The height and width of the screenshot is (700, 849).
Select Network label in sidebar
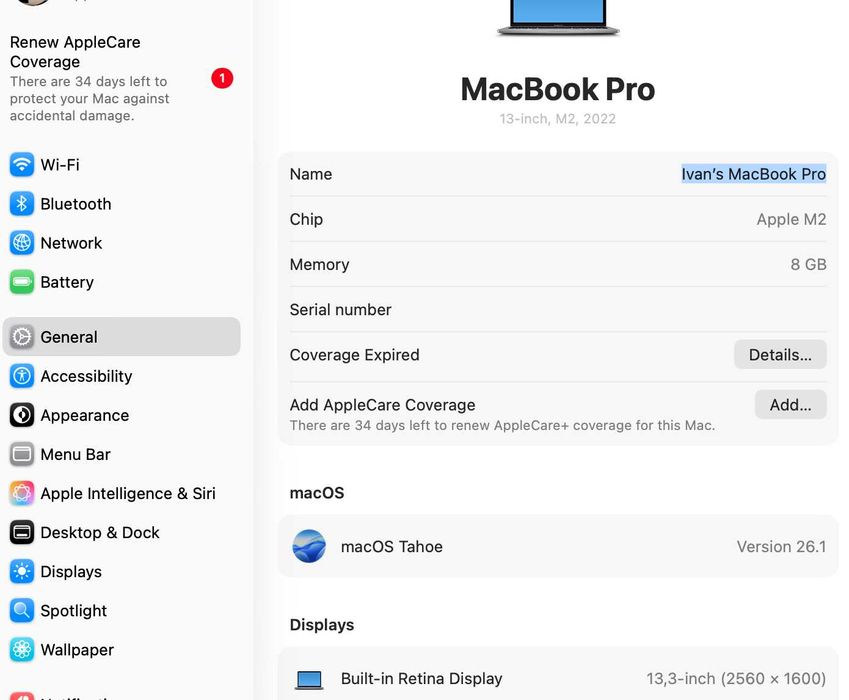[x=71, y=243]
